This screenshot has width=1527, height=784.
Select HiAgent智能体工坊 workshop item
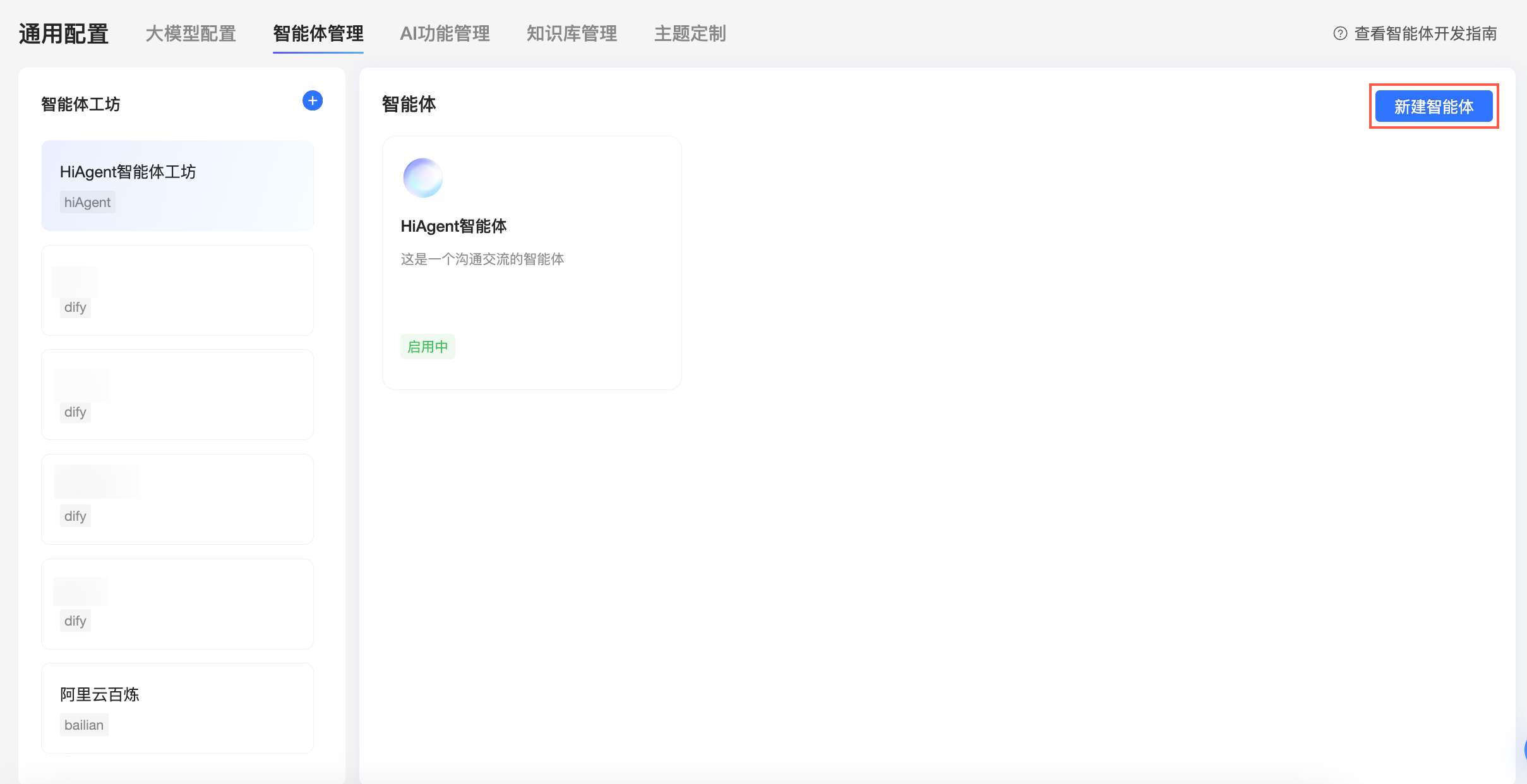pos(177,186)
